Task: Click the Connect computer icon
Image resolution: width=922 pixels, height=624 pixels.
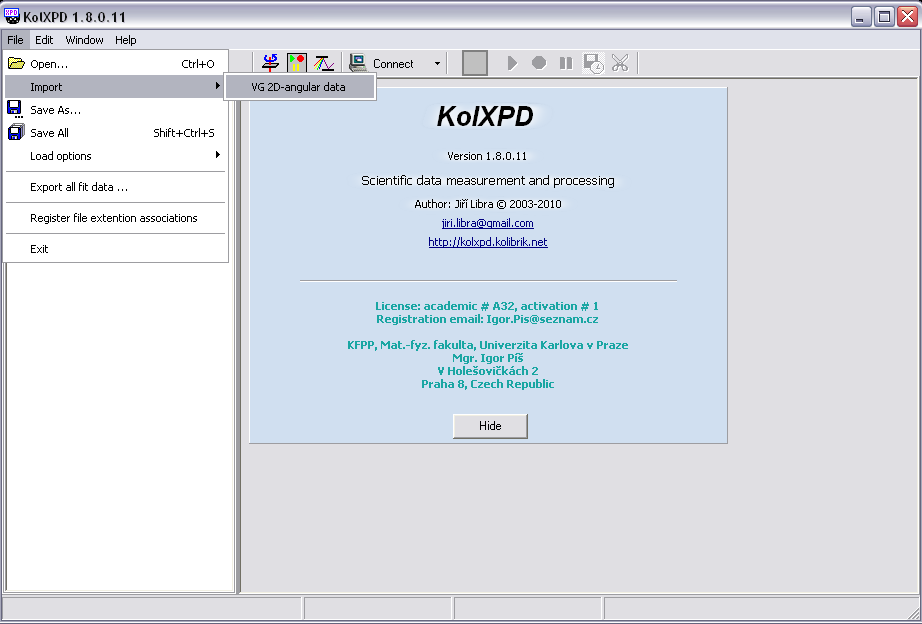Action: (358, 63)
